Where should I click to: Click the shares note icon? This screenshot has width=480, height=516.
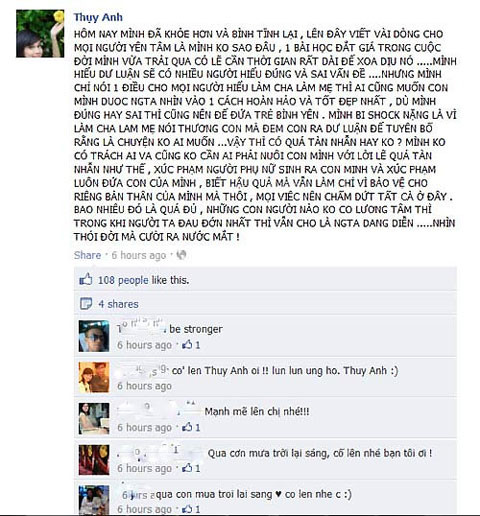tap(86, 304)
